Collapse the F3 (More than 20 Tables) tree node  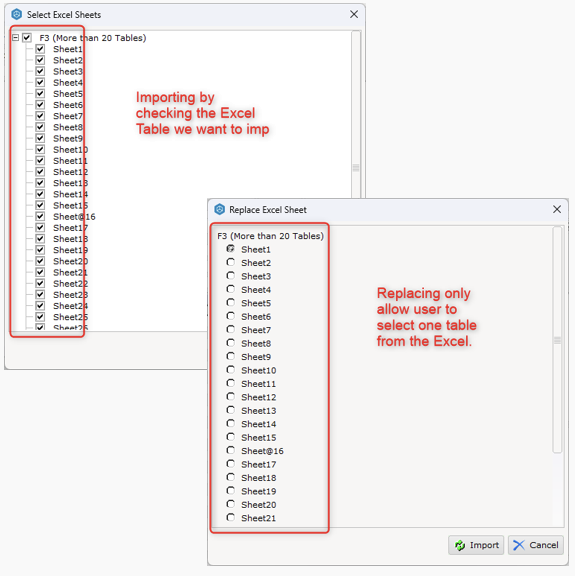pyautogui.click(x=15, y=37)
